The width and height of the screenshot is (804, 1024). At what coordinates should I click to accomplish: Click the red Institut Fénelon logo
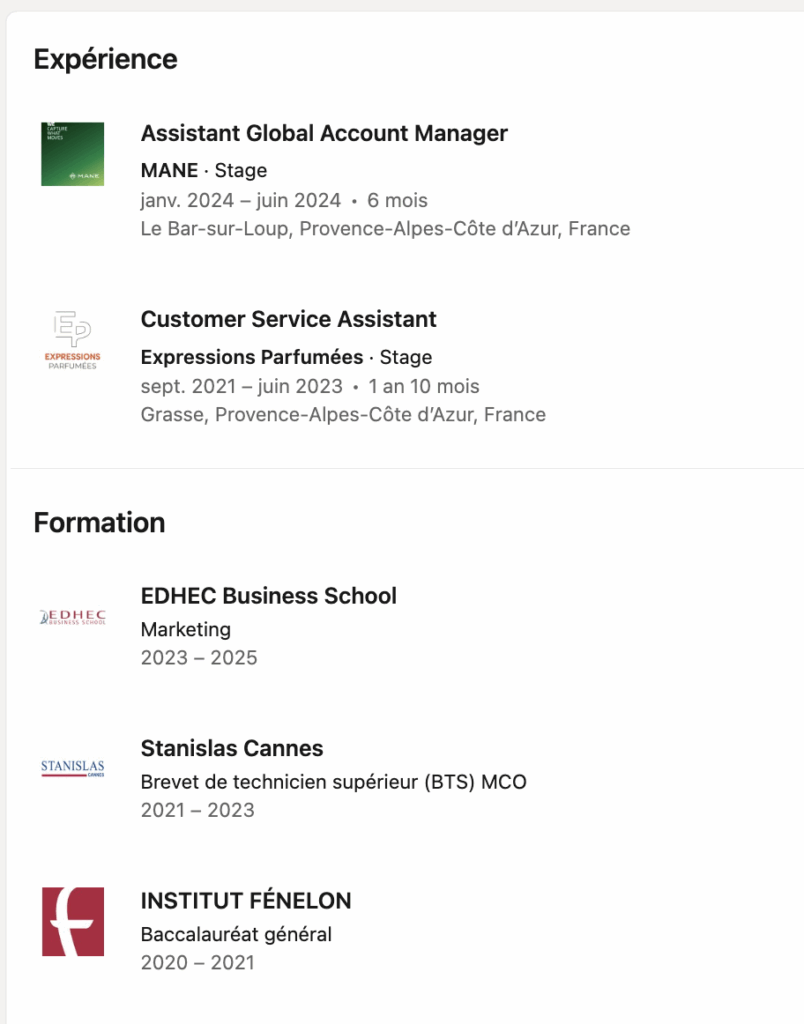pos(72,921)
